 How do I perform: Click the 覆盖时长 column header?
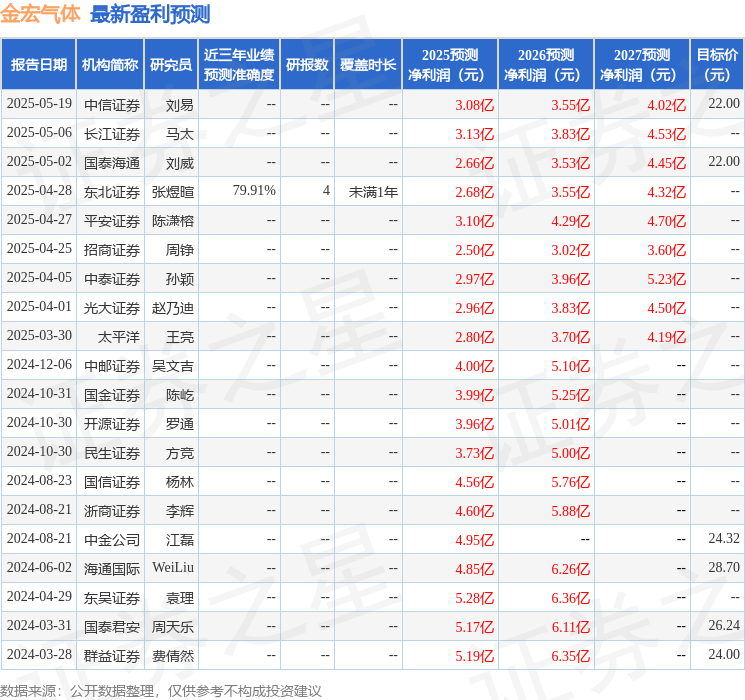tap(368, 65)
